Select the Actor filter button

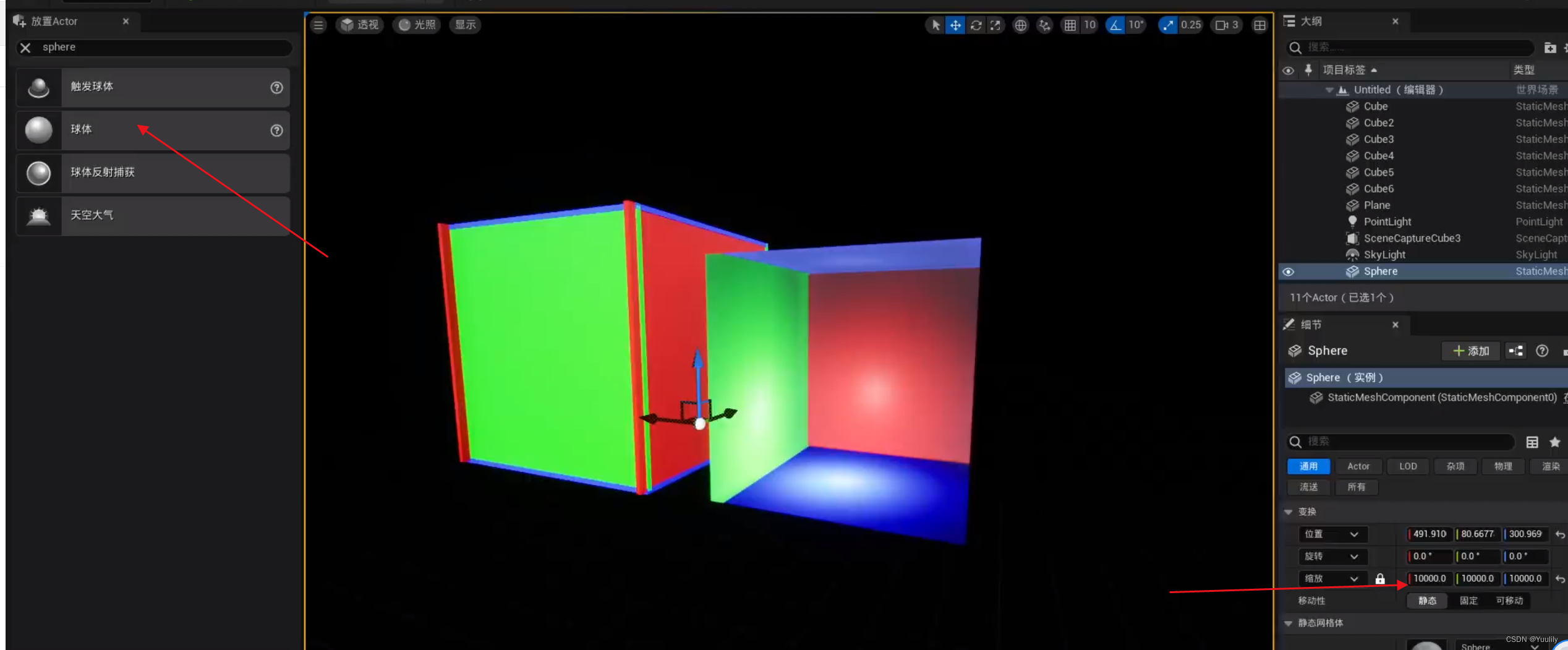(x=1358, y=466)
